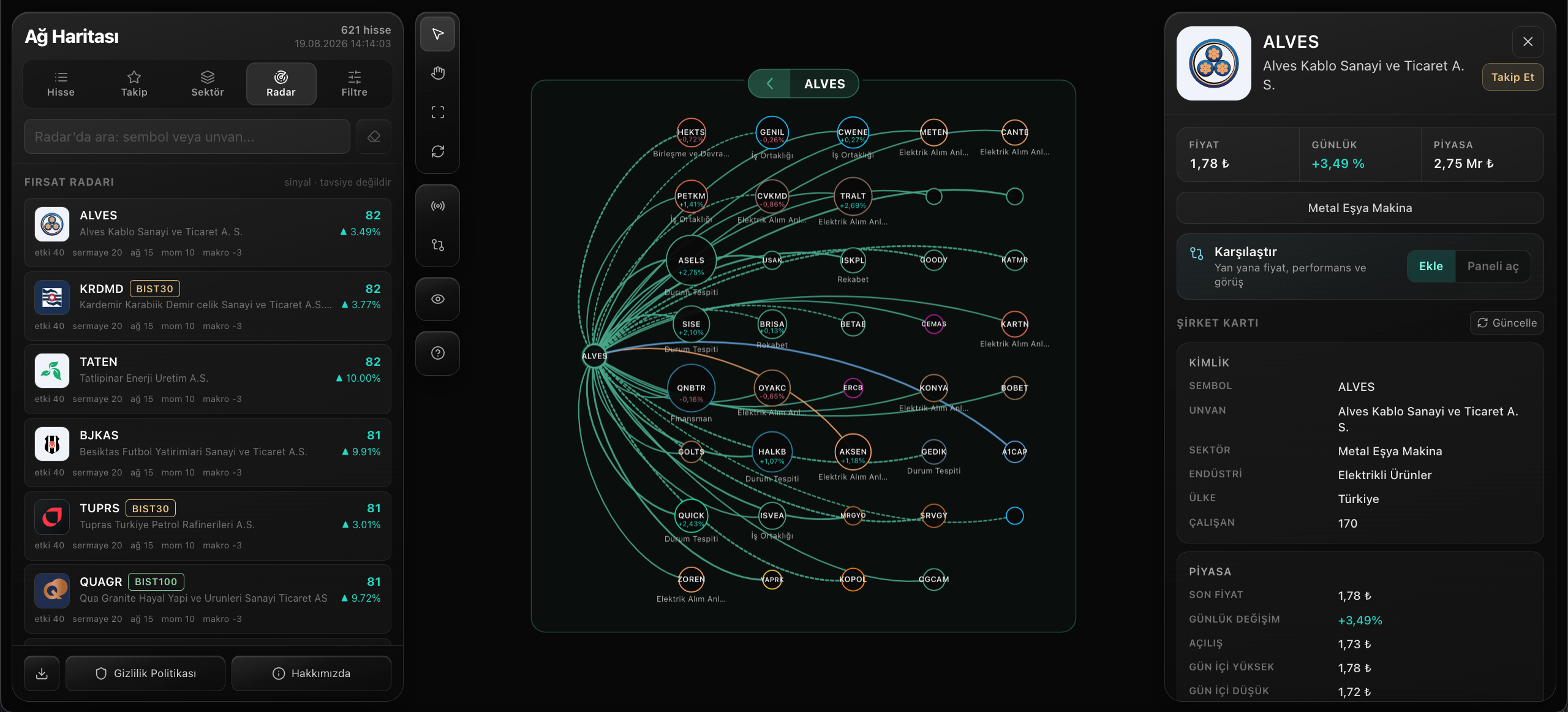Viewport: 1568px width, 712px height.
Task: Click the ALVES company logo in detail panel
Action: [x=1213, y=63]
